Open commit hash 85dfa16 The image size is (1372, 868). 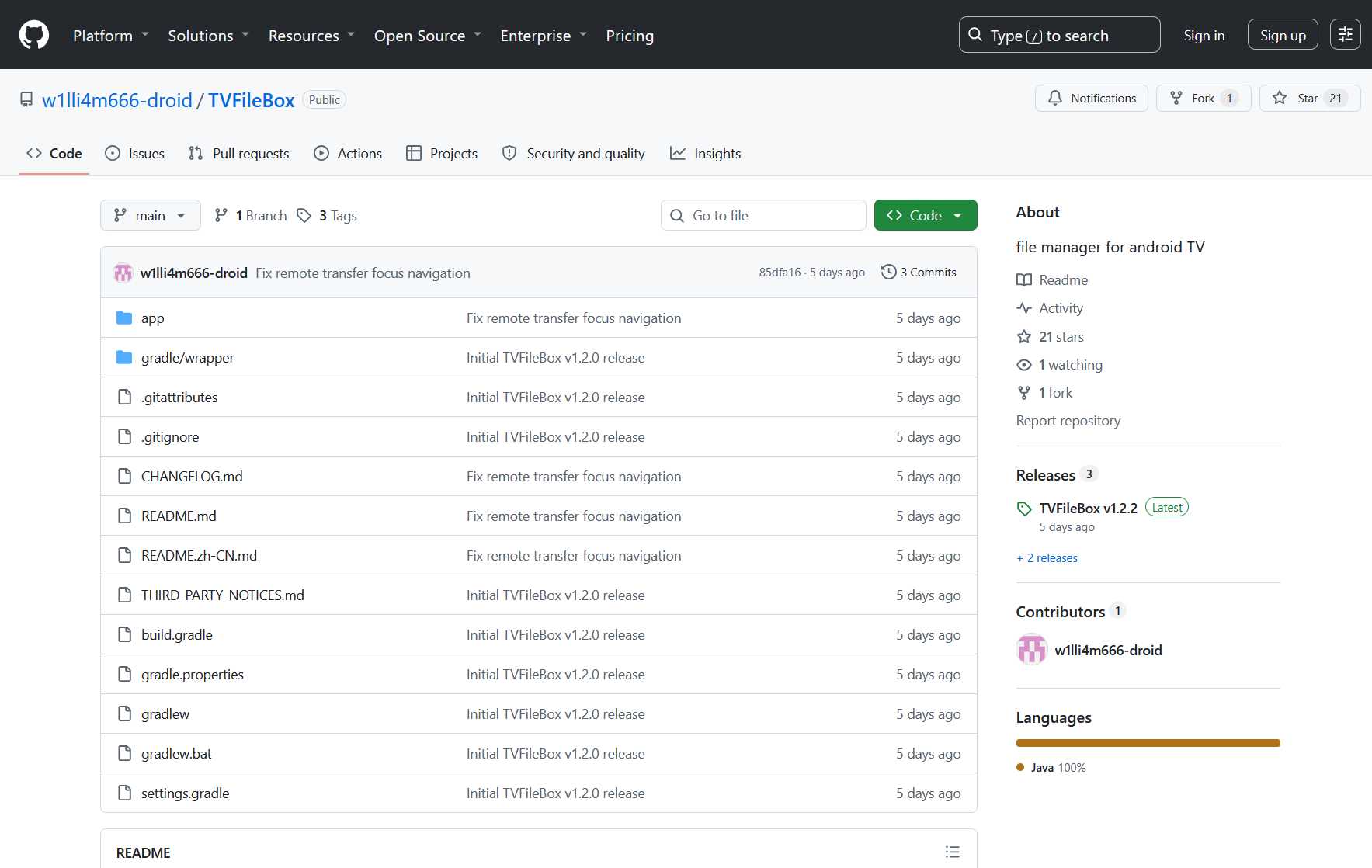coord(780,272)
